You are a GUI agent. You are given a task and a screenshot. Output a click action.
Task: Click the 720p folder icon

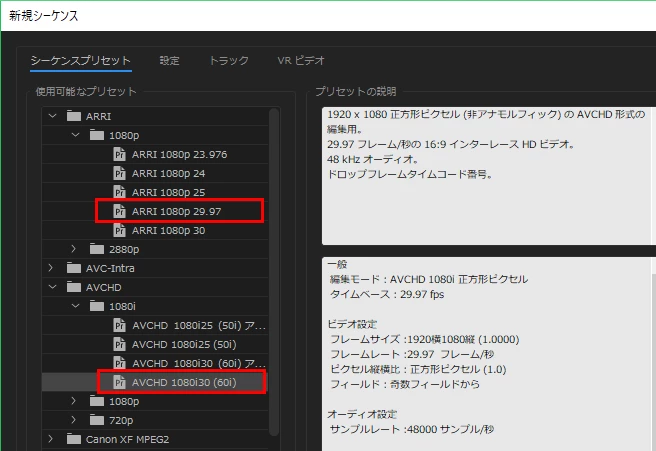pyautogui.click(x=97, y=420)
